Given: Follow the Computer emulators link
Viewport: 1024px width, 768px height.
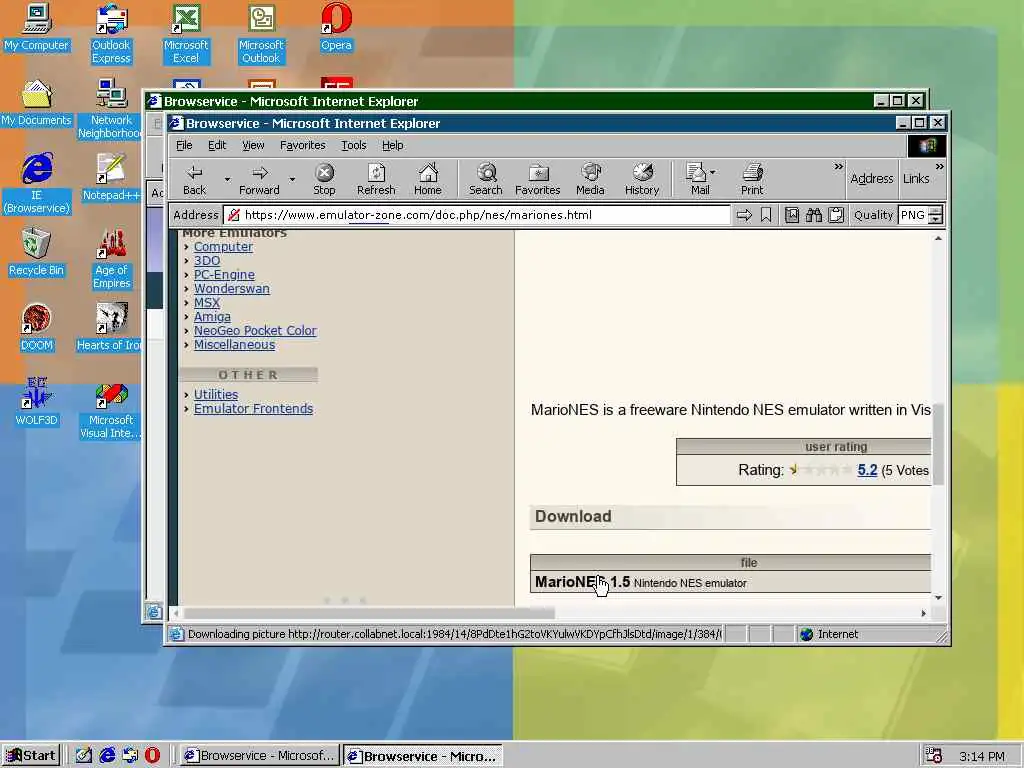Looking at the screenshot, I should pyautogui.click(x=223, y=247).
